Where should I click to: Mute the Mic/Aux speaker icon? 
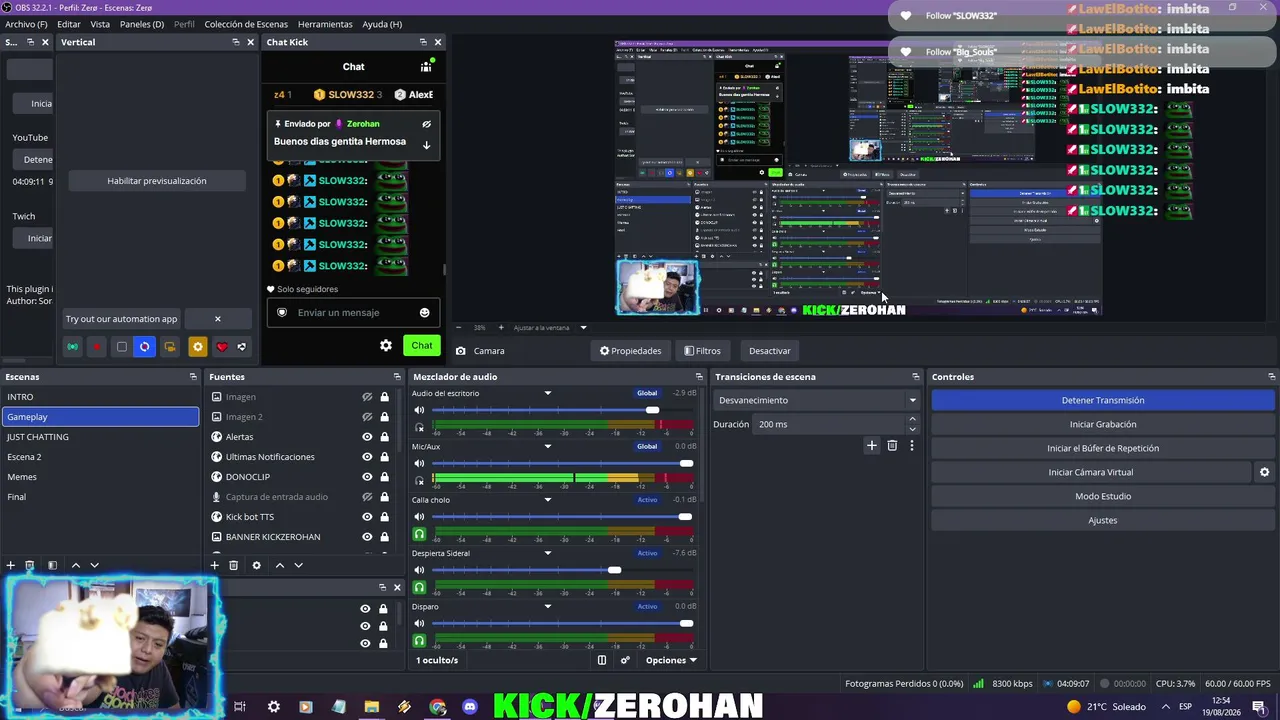pyautogui.click(x=419, y=463)
